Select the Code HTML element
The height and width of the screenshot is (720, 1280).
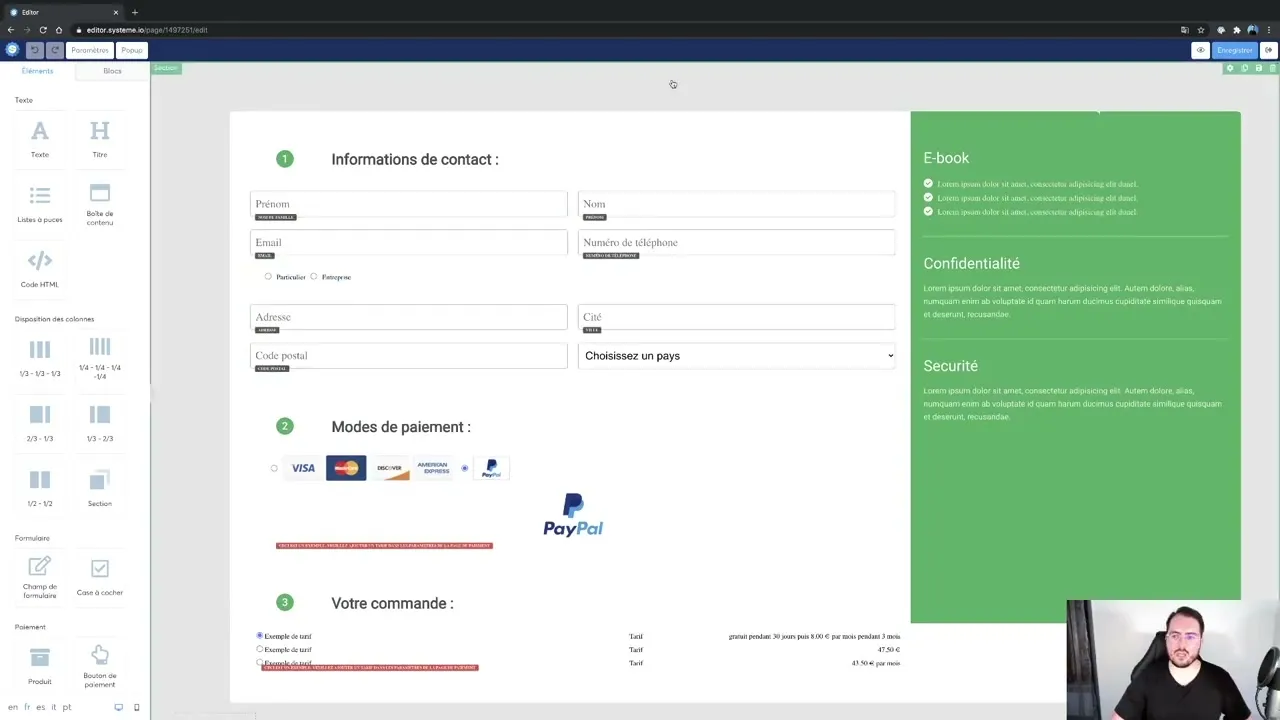pos(39,268)
